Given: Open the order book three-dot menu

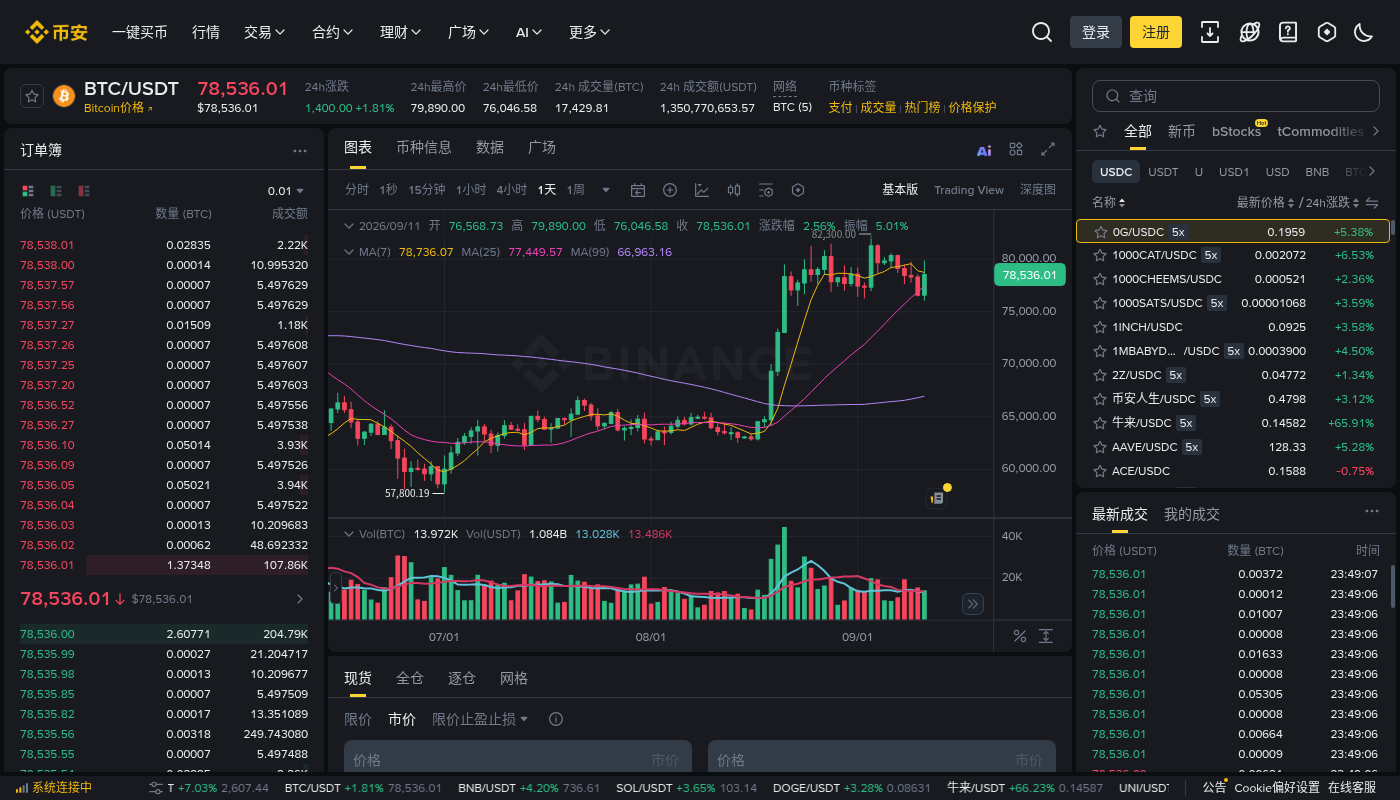Looking at the screenshot, I should (x=300, y=151).
